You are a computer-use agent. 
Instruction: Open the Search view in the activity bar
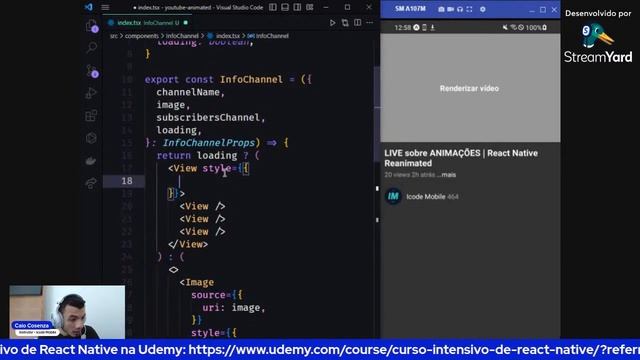[91, 47]
